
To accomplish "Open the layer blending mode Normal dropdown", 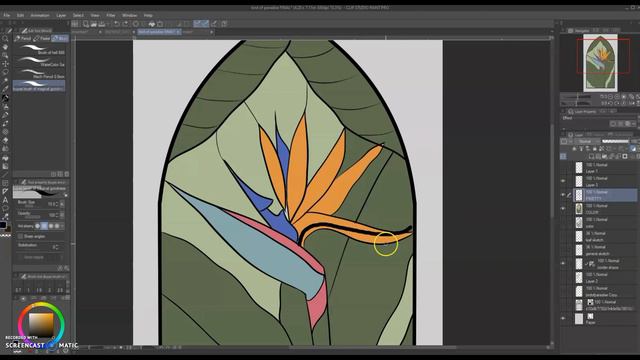I will click(x=586, y=141).
